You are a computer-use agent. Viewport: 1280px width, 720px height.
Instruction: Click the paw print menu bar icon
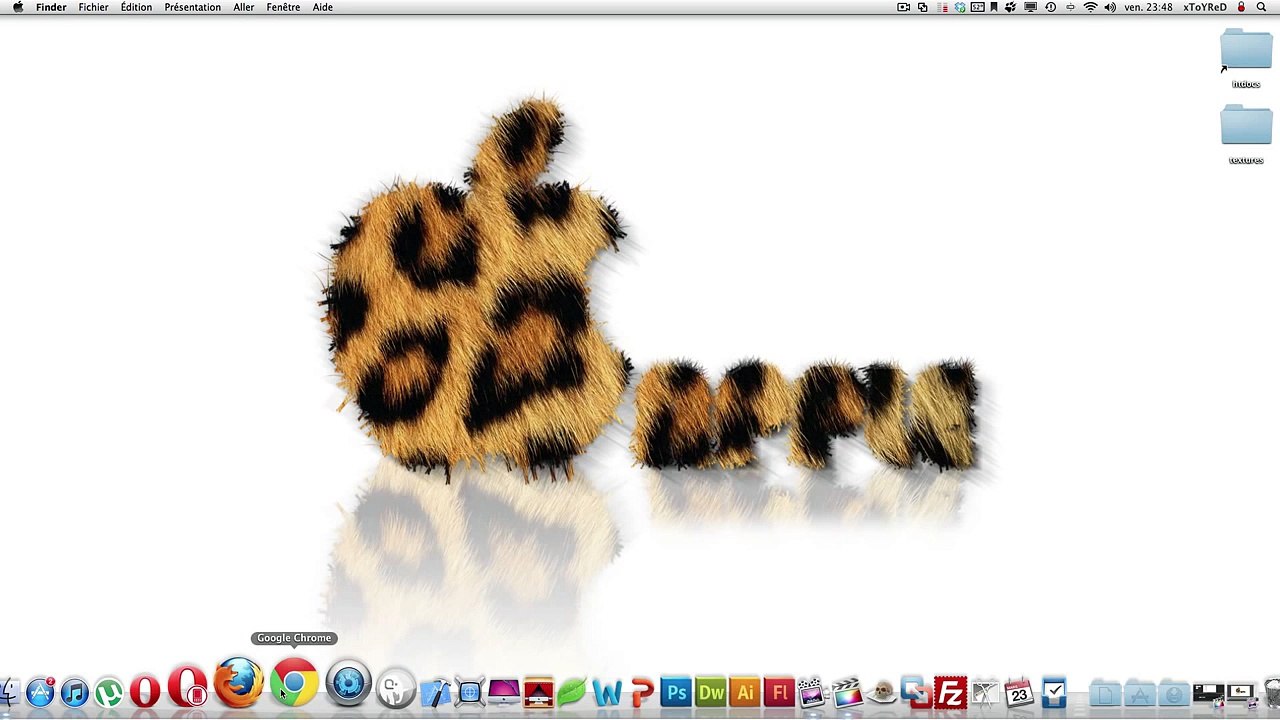[x=1010, y=7]
